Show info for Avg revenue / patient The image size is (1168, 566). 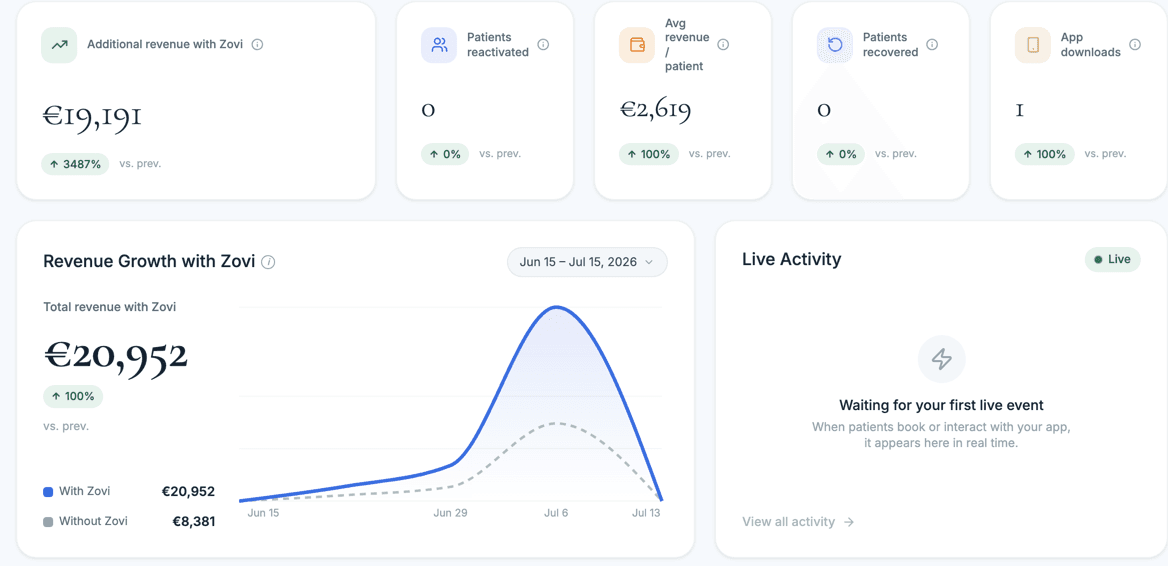[x=723, y=45]
